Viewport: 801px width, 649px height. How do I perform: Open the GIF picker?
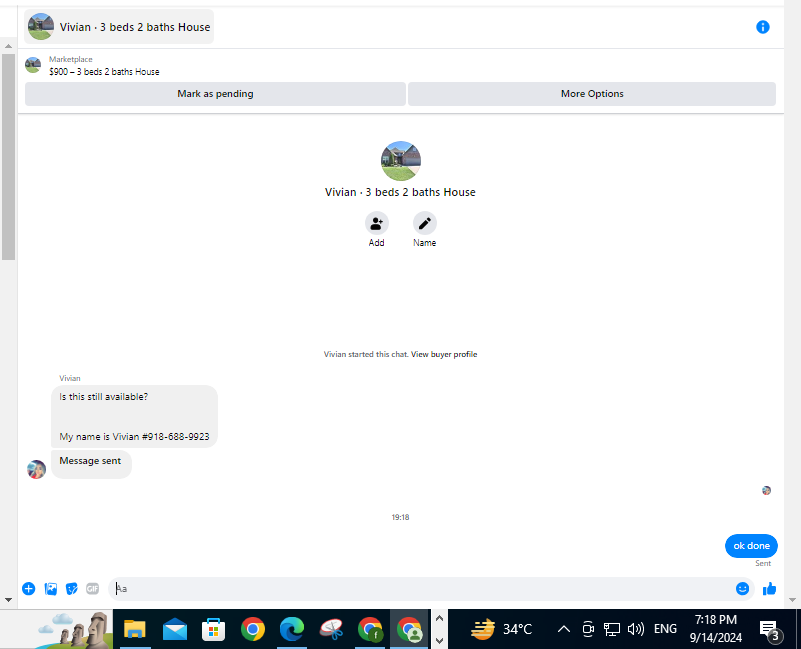pyautogui.click(x=92, y=589)
